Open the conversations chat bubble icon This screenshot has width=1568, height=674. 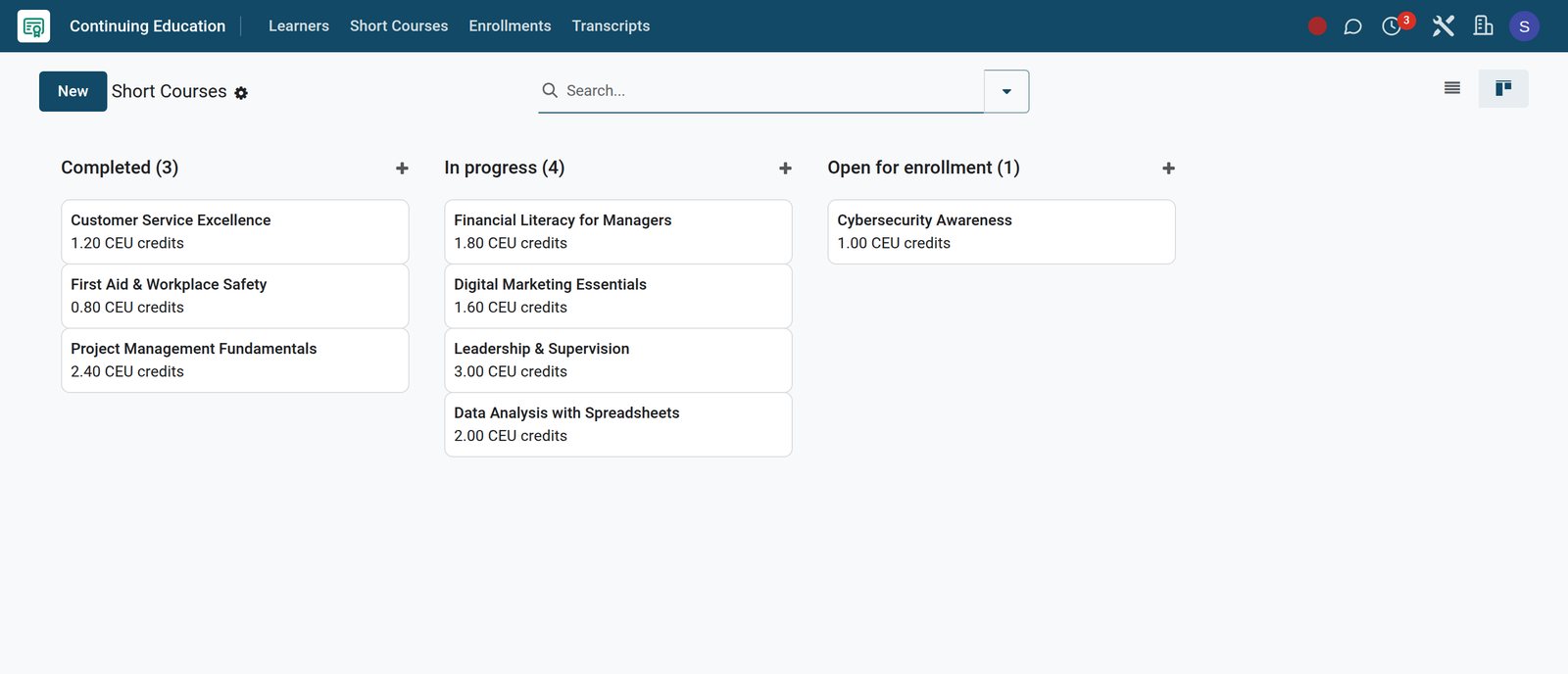(x=1352, y=26)
